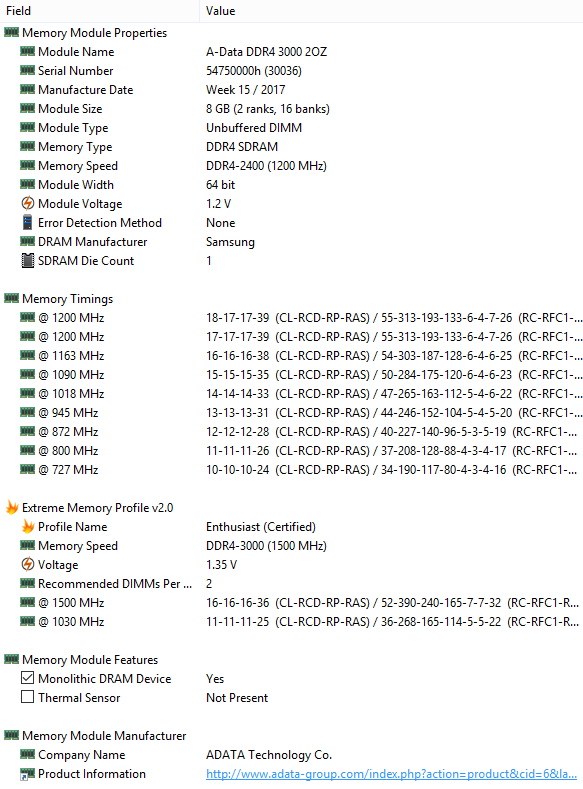Select the 16-16-16-36 XMP timings value
This screenshot has width=583, height=789.
pyautogui.click(x=392, y=603)
